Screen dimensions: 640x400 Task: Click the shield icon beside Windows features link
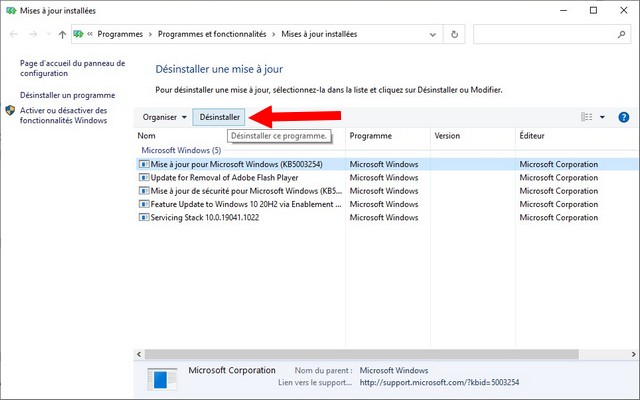[x=10, y=110]
